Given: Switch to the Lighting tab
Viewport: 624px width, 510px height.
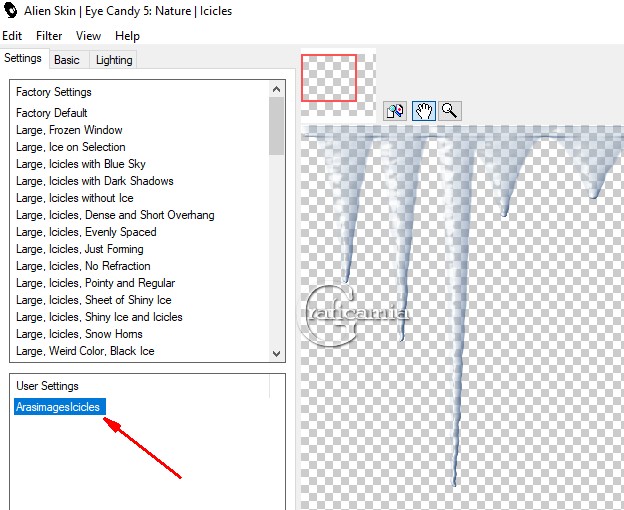Looking at the screenshot, I should click(114, 60).
